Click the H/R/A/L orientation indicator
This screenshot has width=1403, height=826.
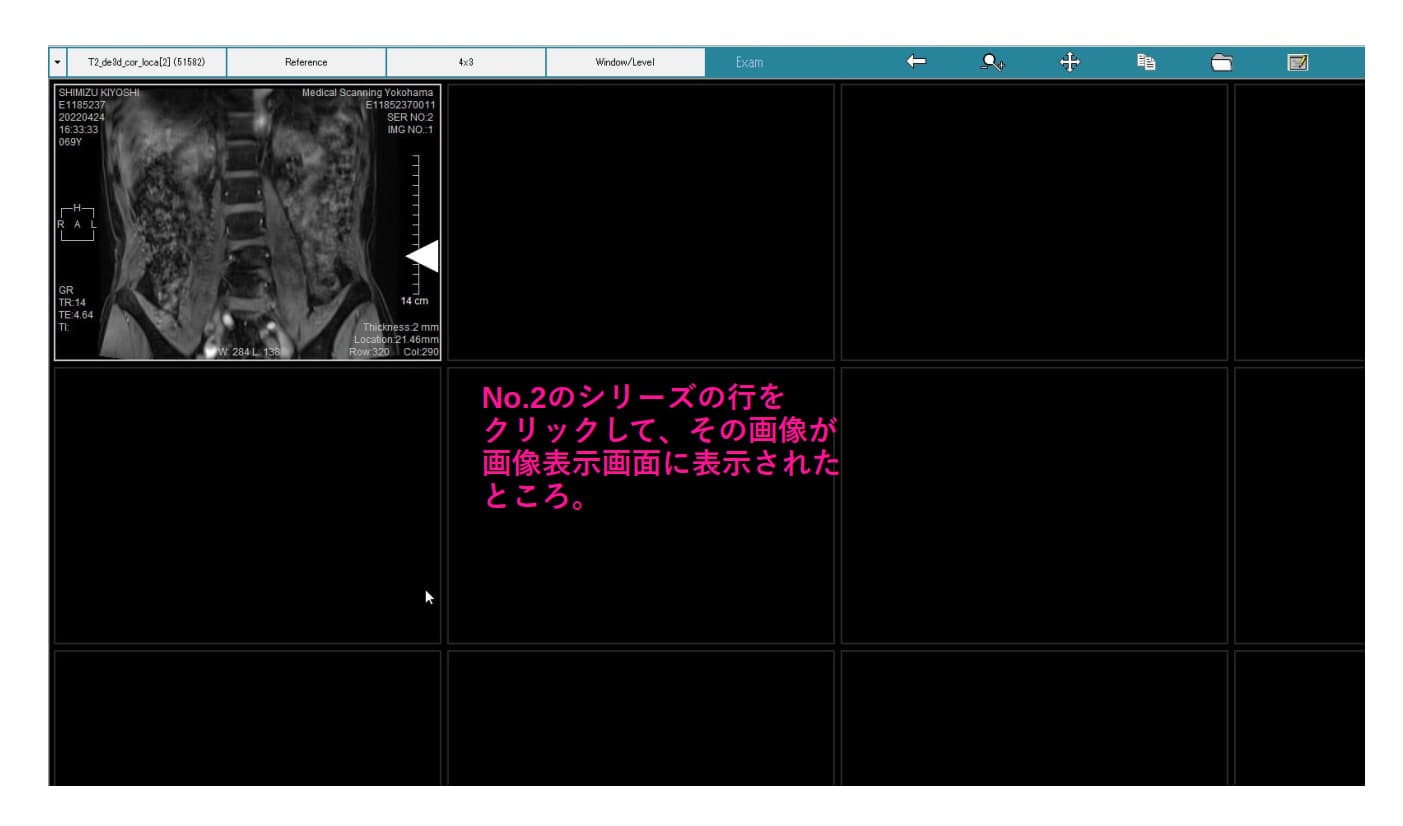pos(77,224)
